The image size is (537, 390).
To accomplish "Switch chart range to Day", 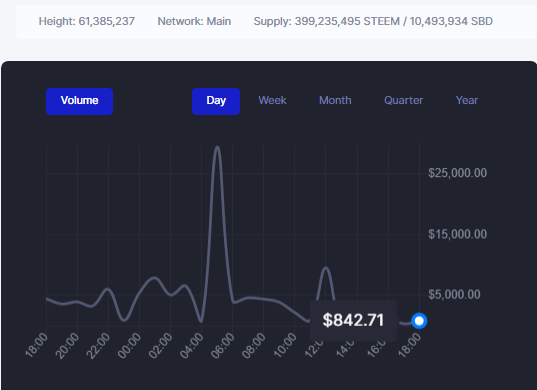I will point(216,101).
